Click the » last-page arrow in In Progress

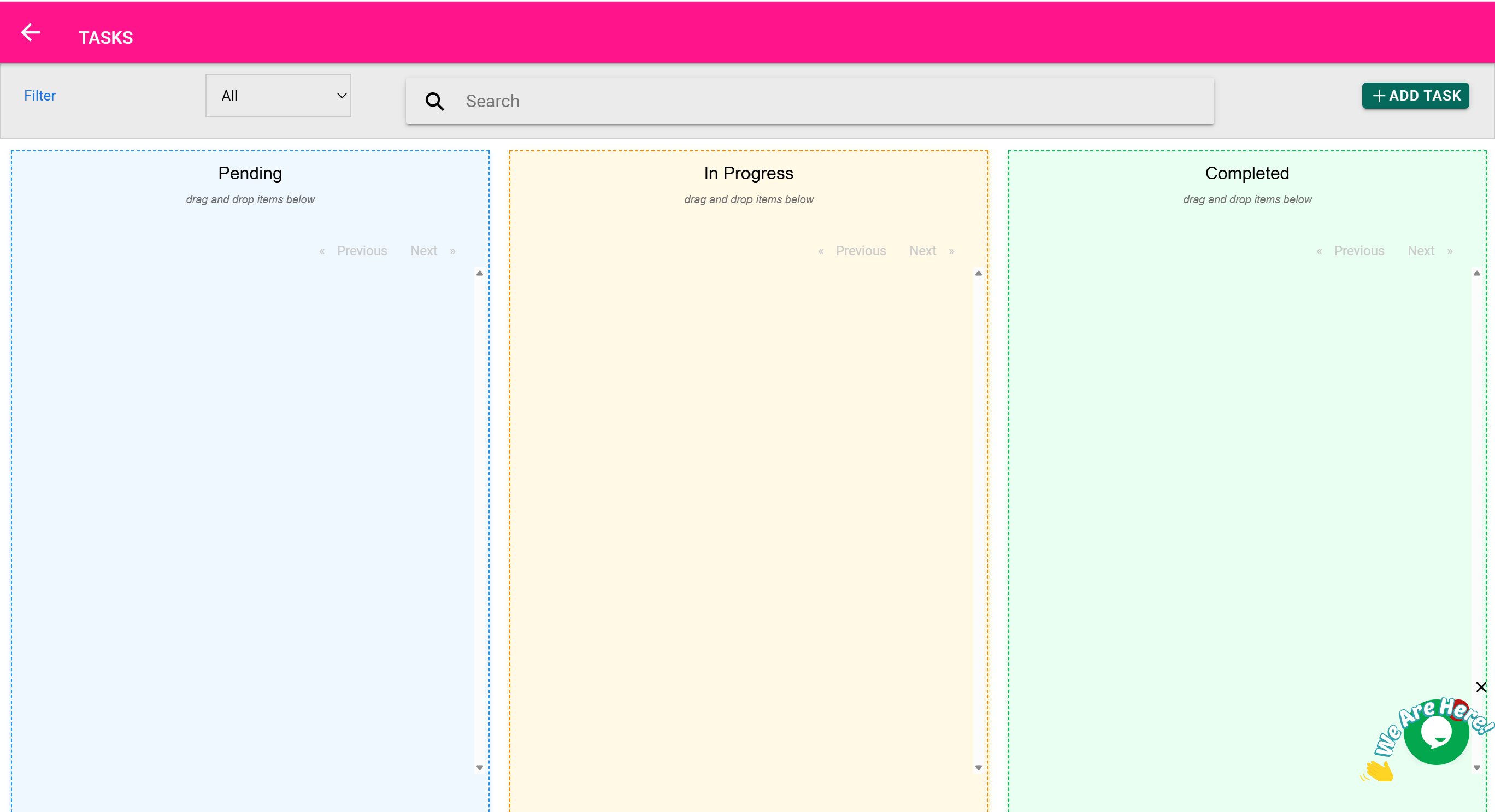tap(952, 251)
